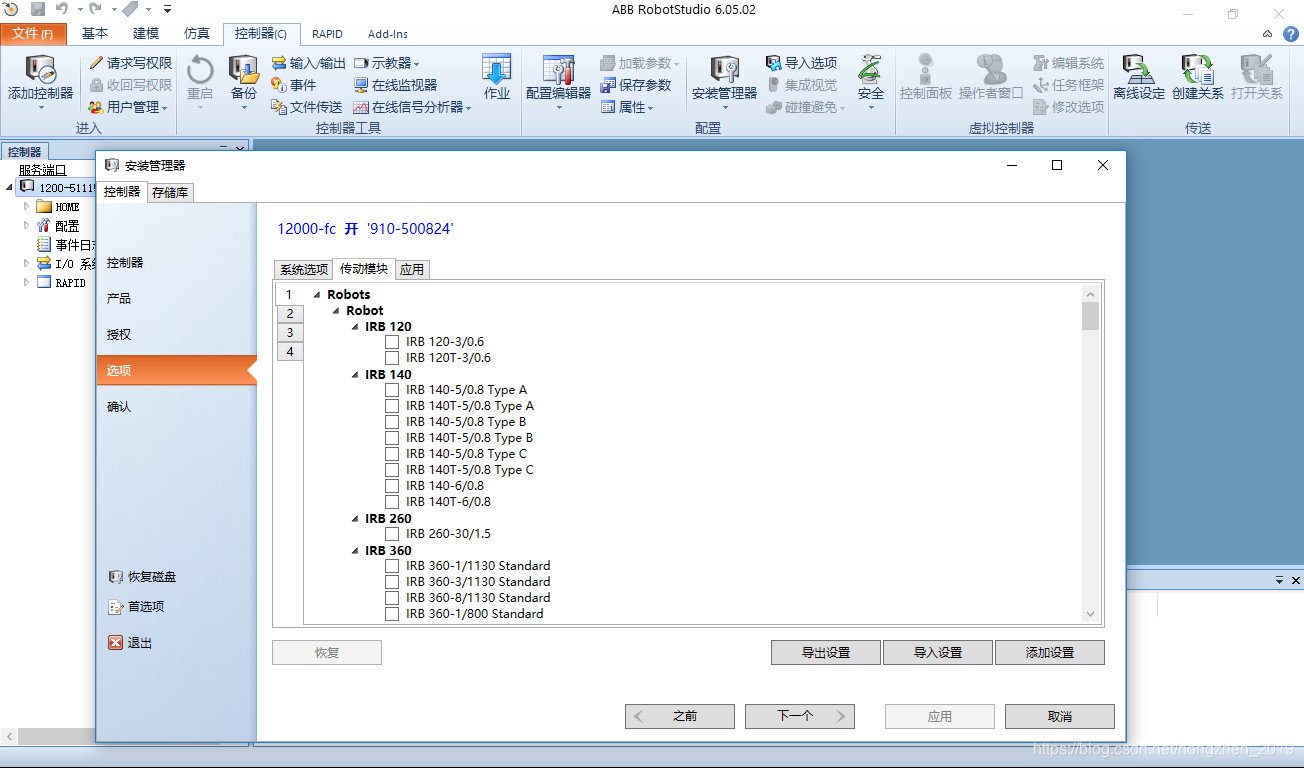Click the 作业 jobs icon

(x=497, y=70)
